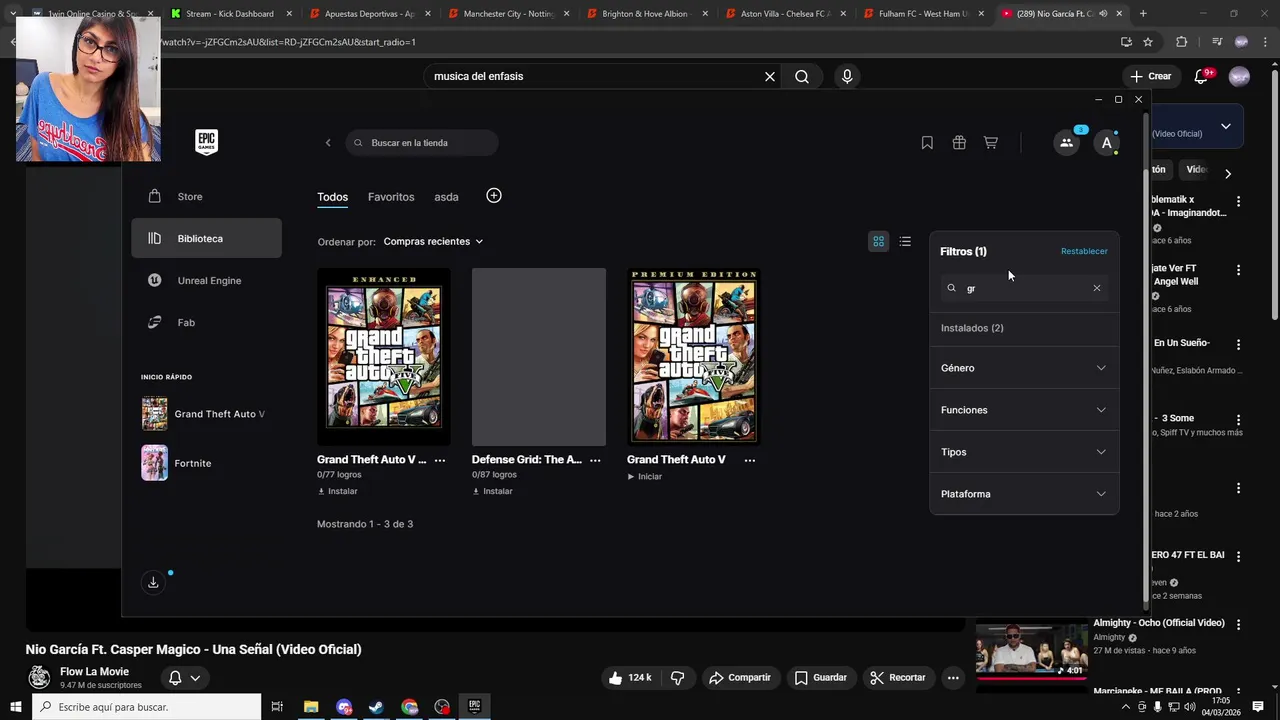
Task: Select the Todos tab
Action: point(332,197)
